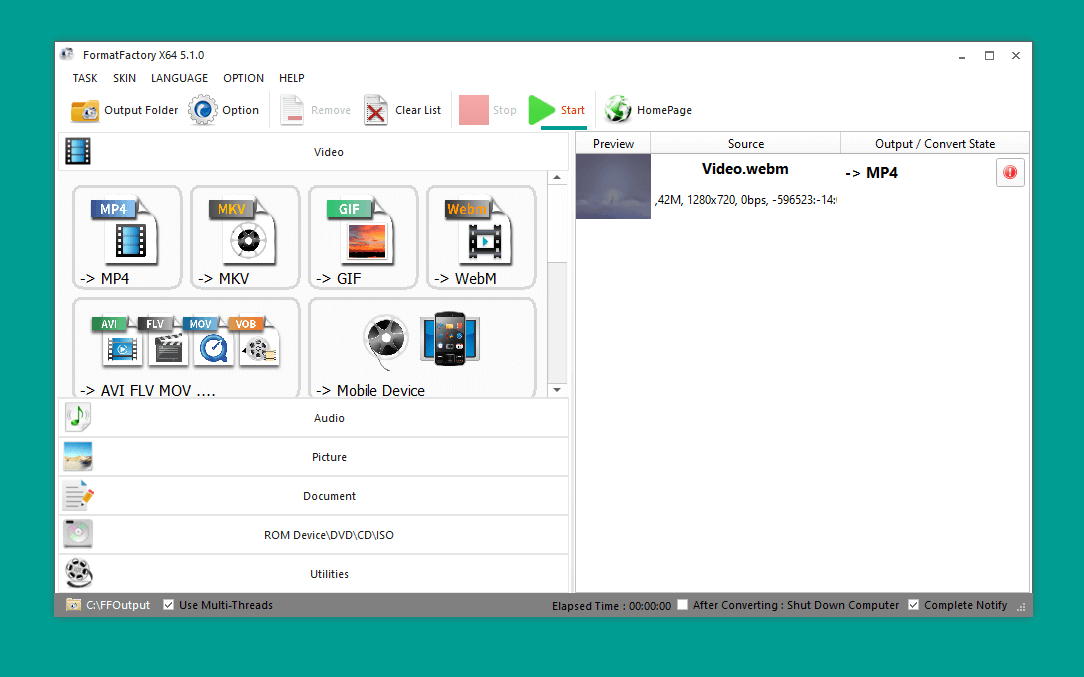This screenshot has height=677, width=1084.
Task: Choose the -> Mobile Device conversion
Action: (x=422, y=348)
